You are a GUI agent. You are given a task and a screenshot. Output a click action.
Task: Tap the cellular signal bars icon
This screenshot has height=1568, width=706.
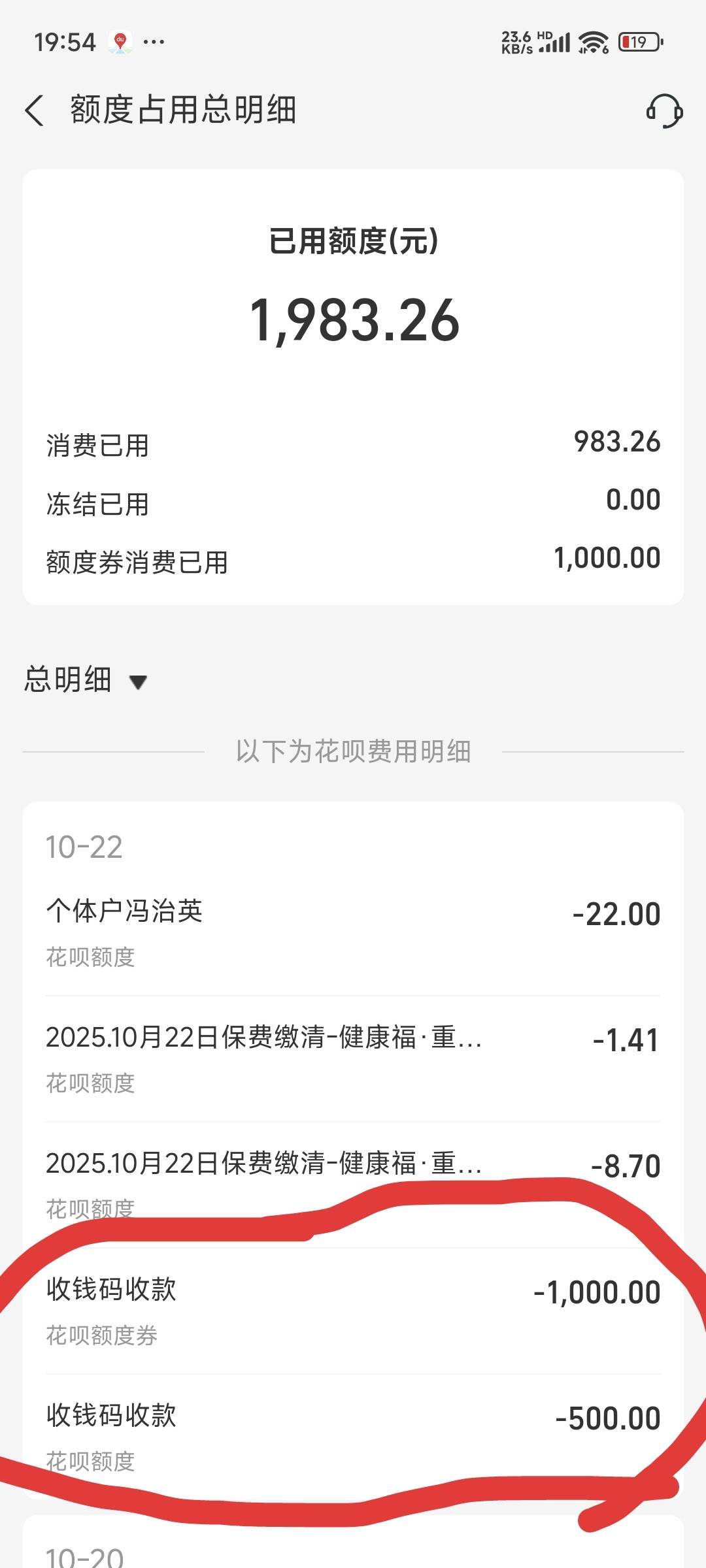(x=554, y=43)
